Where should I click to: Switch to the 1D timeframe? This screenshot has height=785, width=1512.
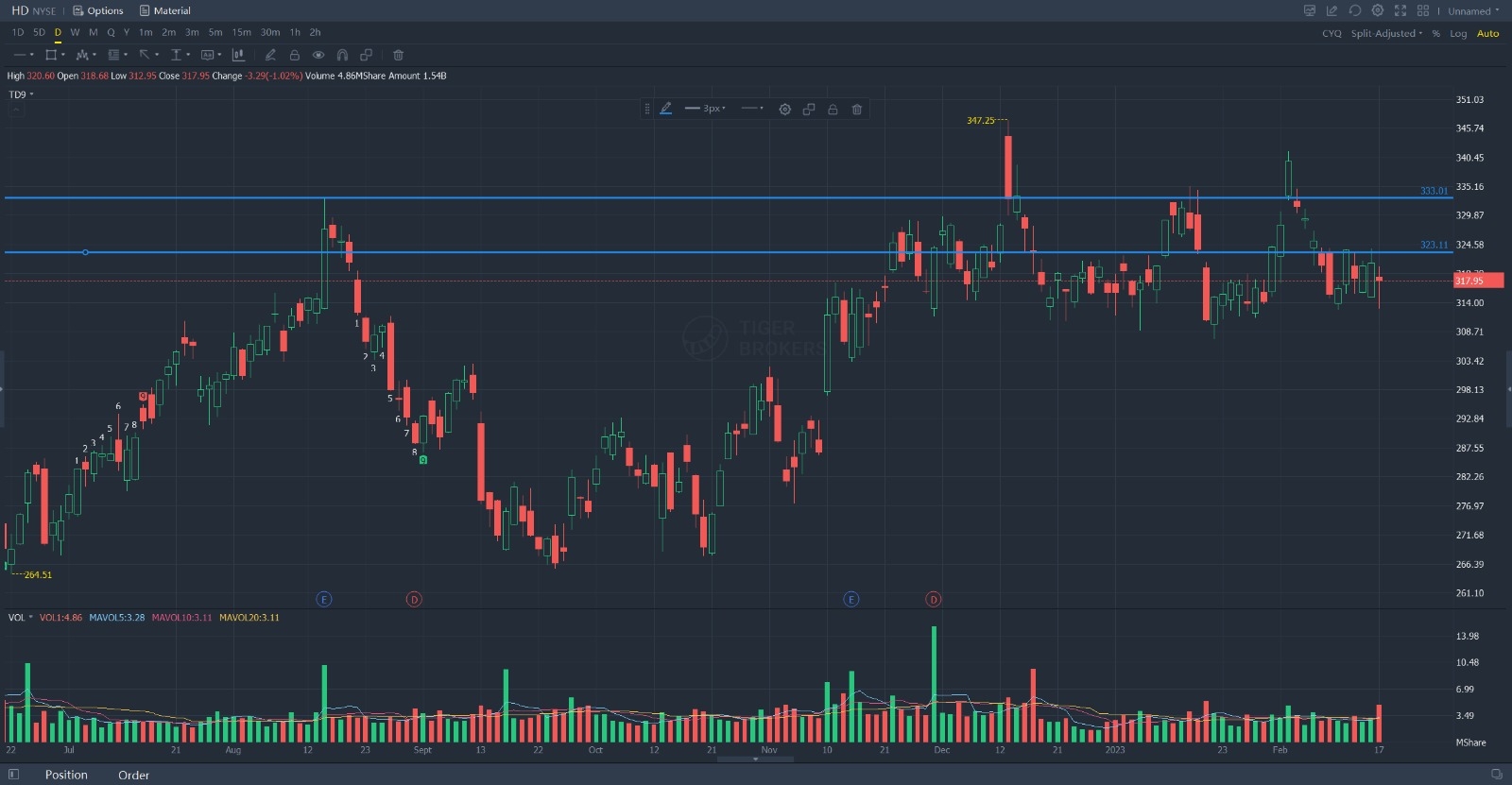point(18,32)
